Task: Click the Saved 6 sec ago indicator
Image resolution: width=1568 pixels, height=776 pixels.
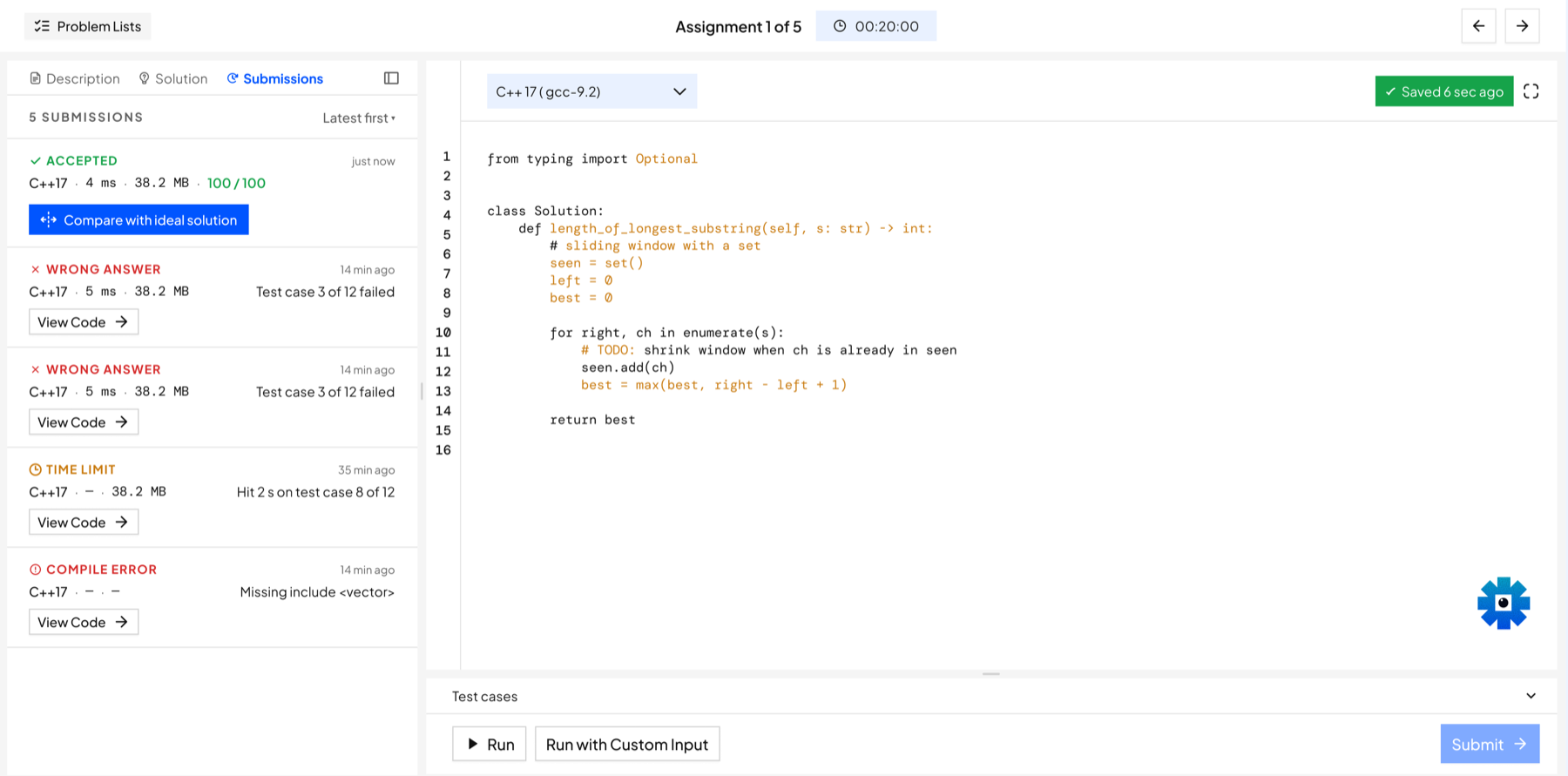Action: pyautogui.click(x=1443, y=91)
